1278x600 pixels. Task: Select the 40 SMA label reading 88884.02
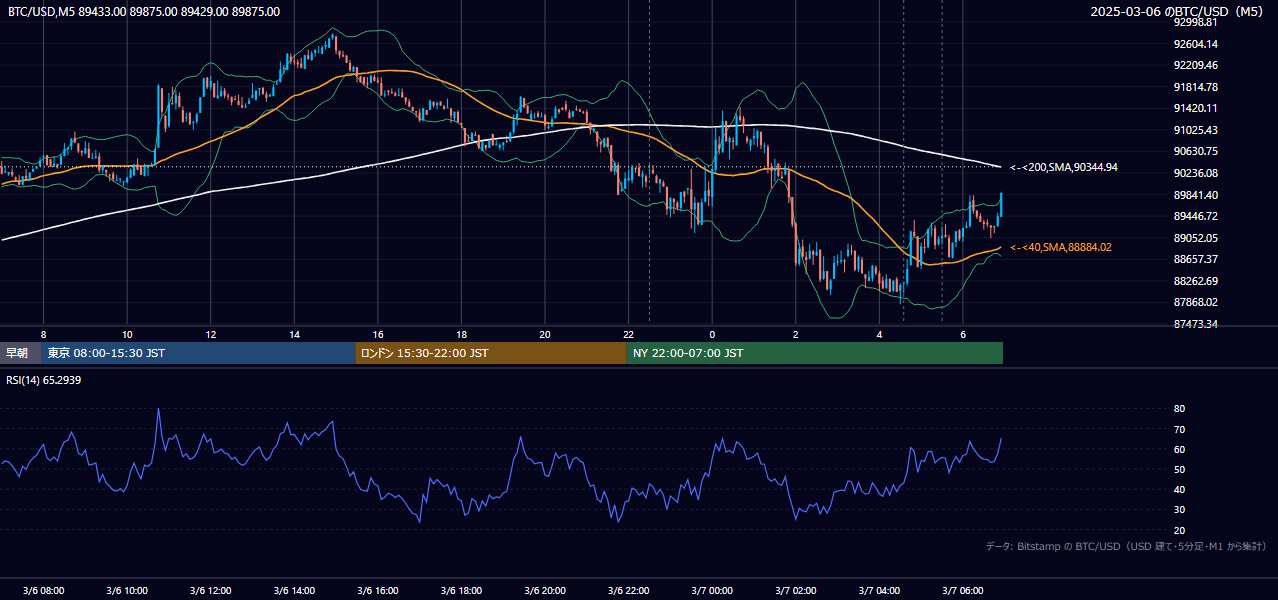(x=1061, y=247)
